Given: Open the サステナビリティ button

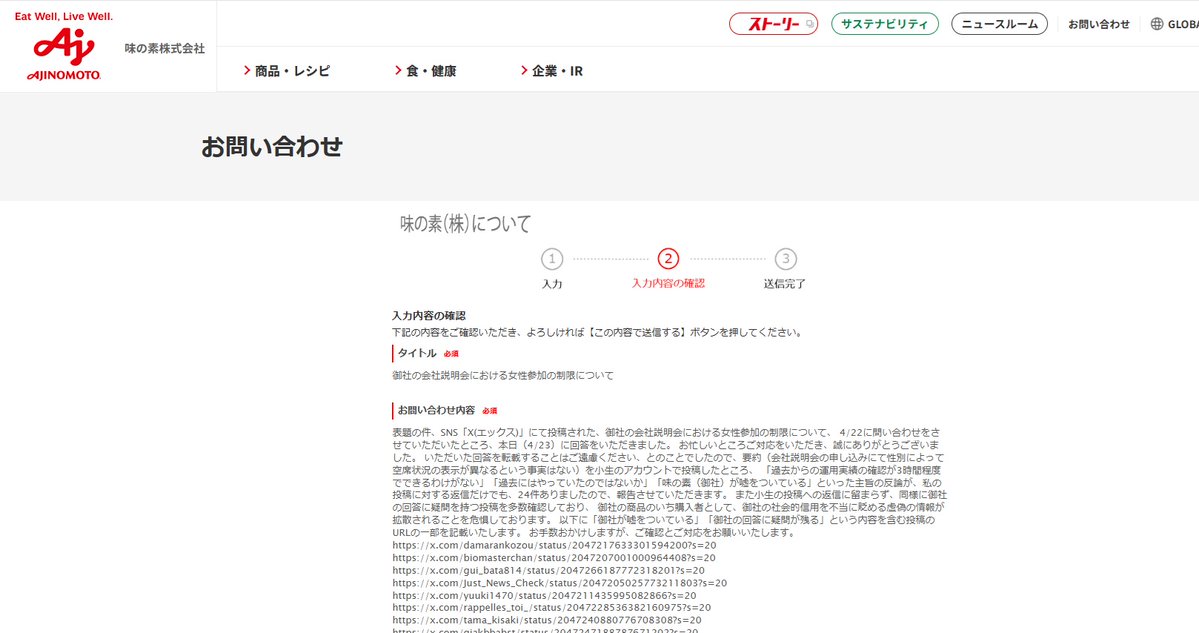Looking at the screenshot, I should point(885,24).
